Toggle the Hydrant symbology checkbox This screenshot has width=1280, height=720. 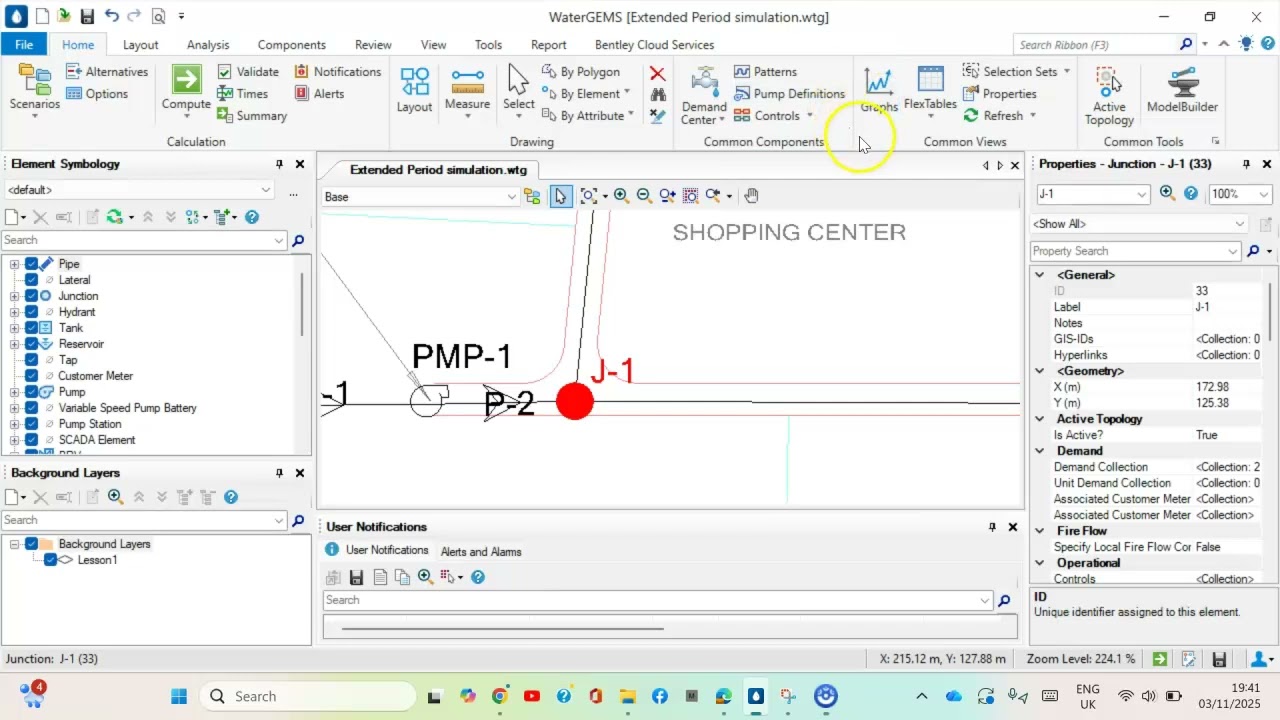(x=31, y=312)
